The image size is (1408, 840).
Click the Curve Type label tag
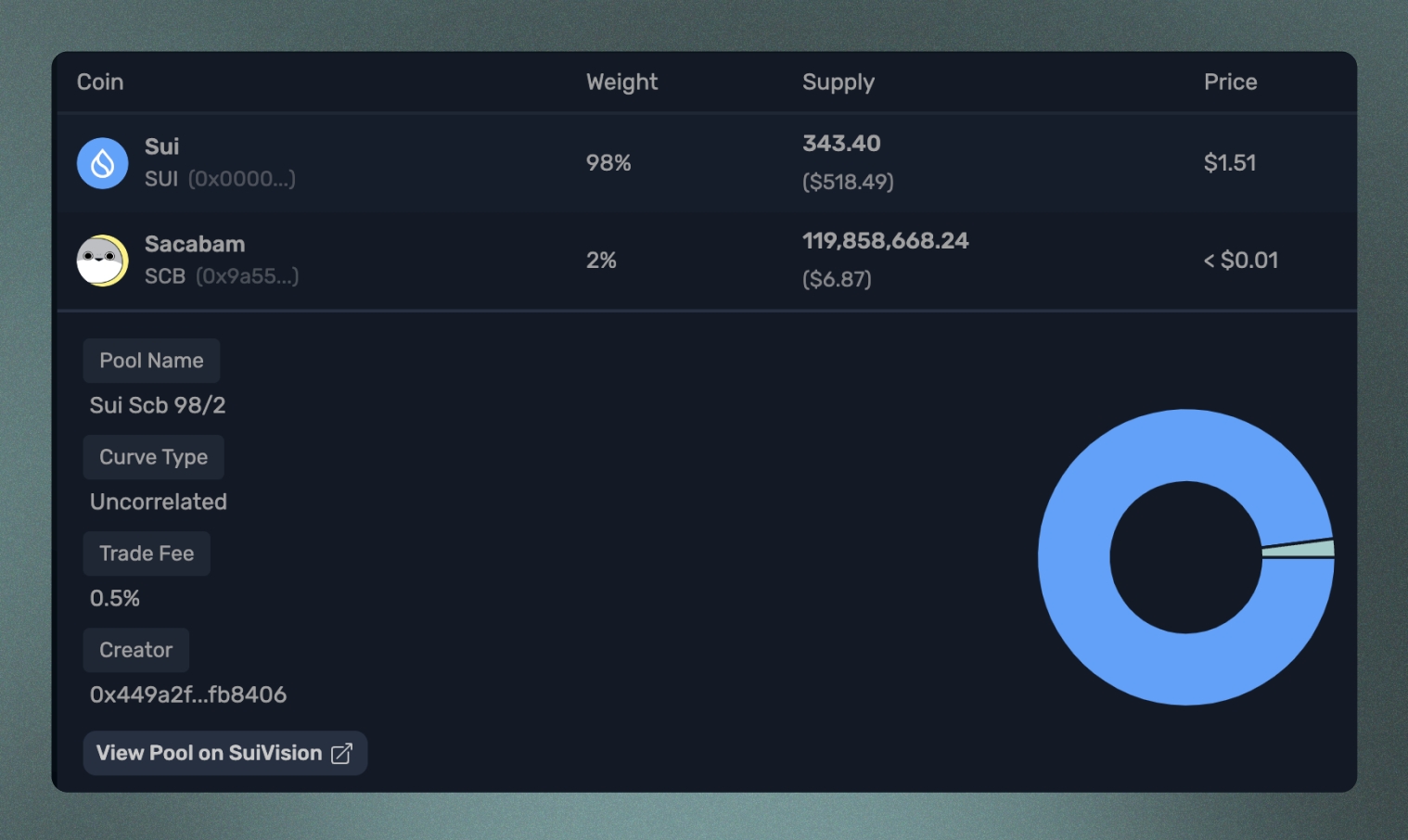[x=153, y=457]
